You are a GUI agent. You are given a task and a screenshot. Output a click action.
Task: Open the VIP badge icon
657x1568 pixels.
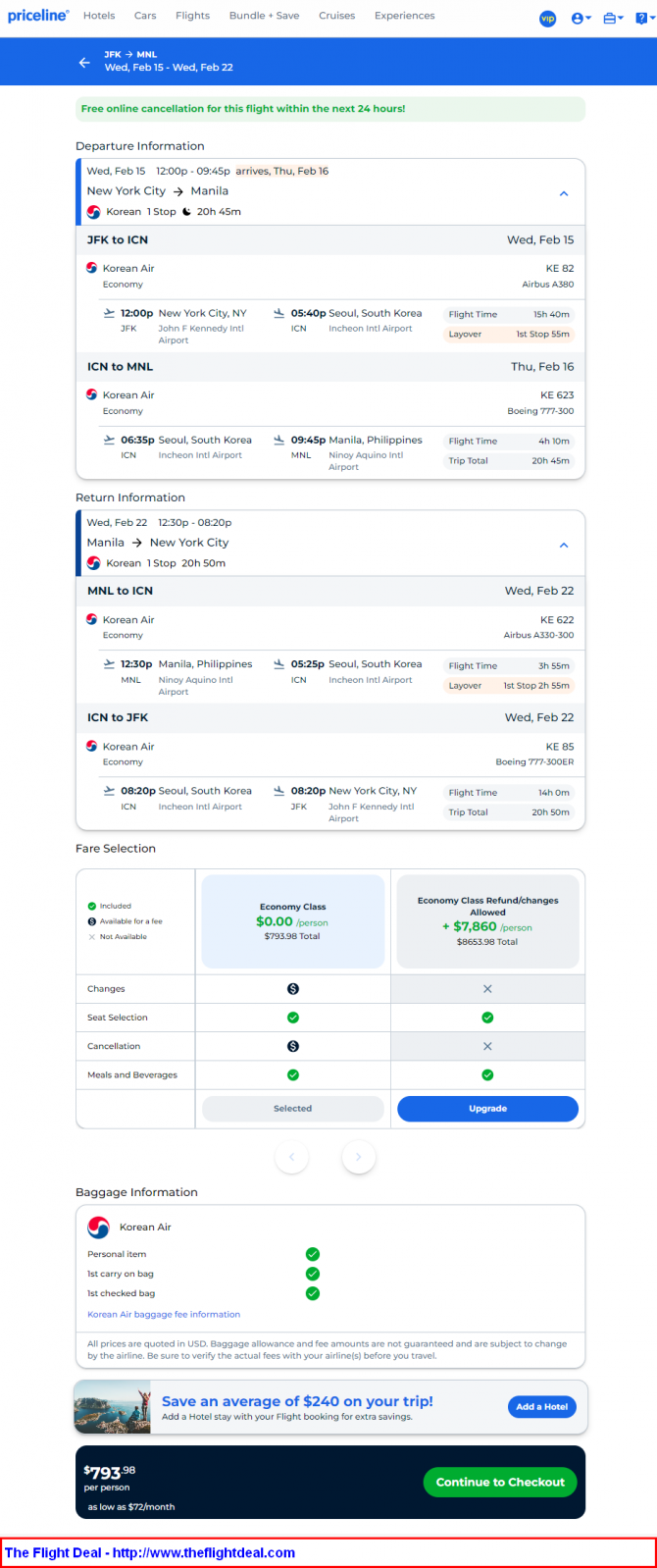click(x=548, y=19)
